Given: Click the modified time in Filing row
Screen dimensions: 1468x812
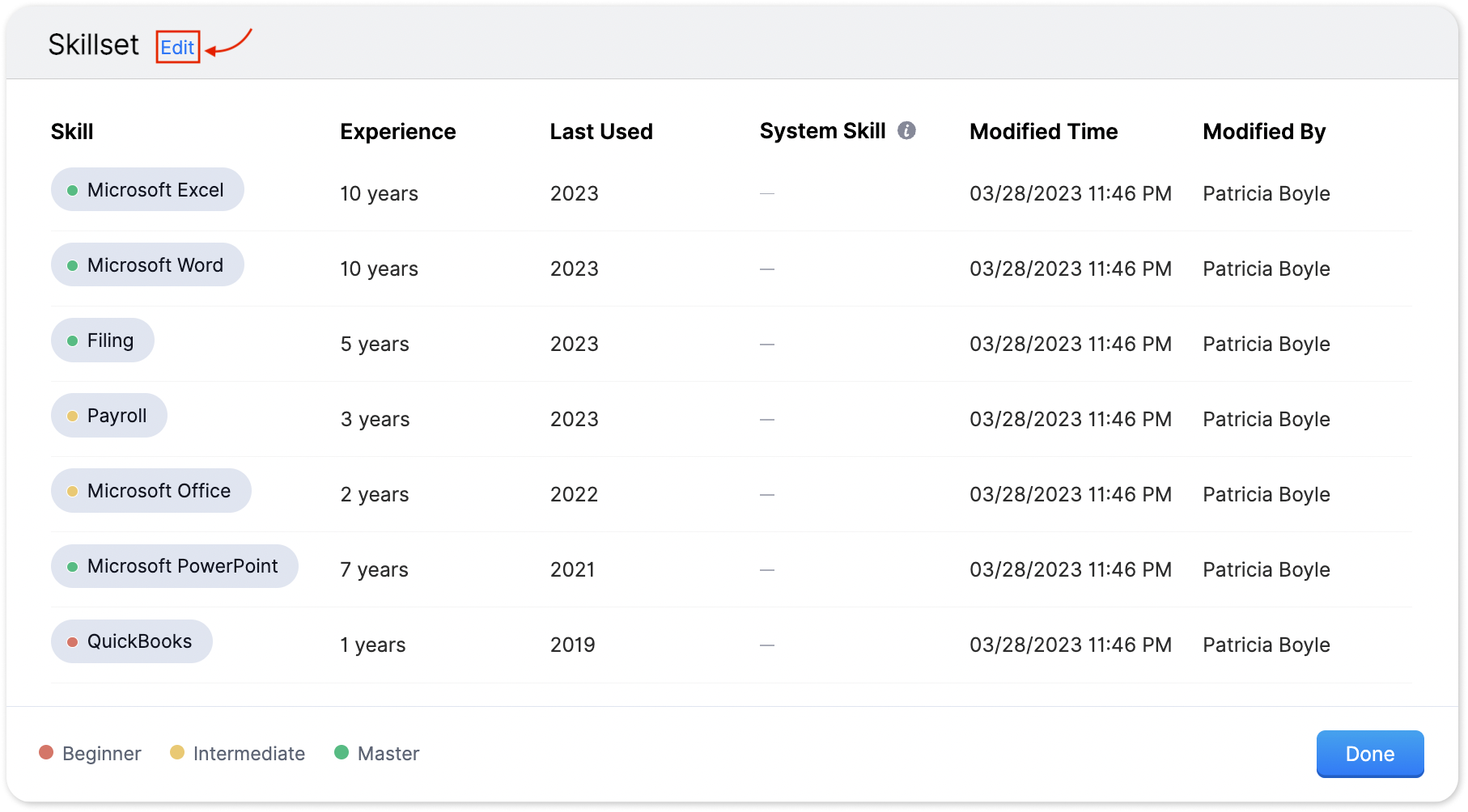Looking at the screenshot, I should point(1071,345).
